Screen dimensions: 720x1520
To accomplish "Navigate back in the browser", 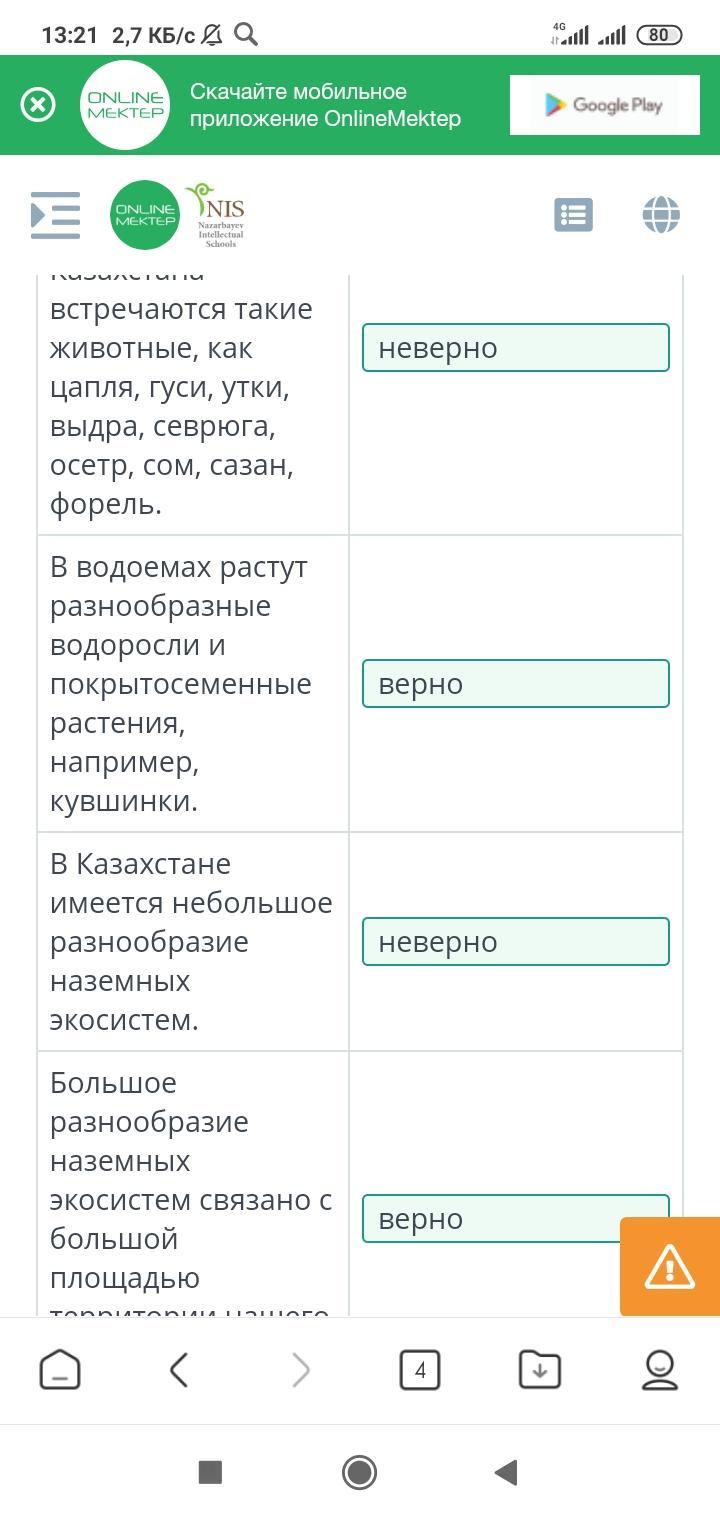I will click(x=179, y=1370).
